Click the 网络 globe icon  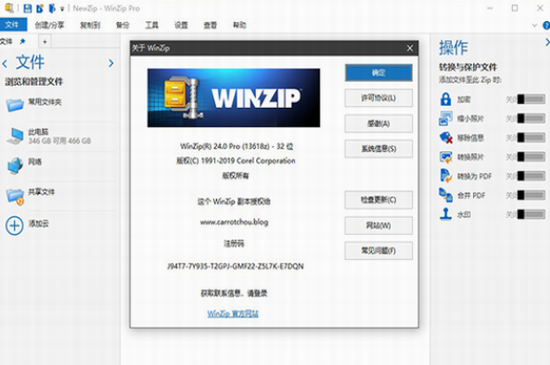[15, 165]
